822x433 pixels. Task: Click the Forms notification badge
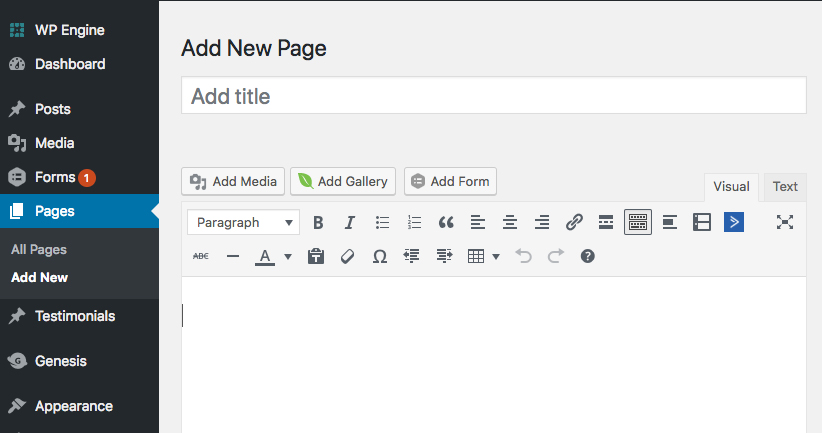click(x=87, y=178)
